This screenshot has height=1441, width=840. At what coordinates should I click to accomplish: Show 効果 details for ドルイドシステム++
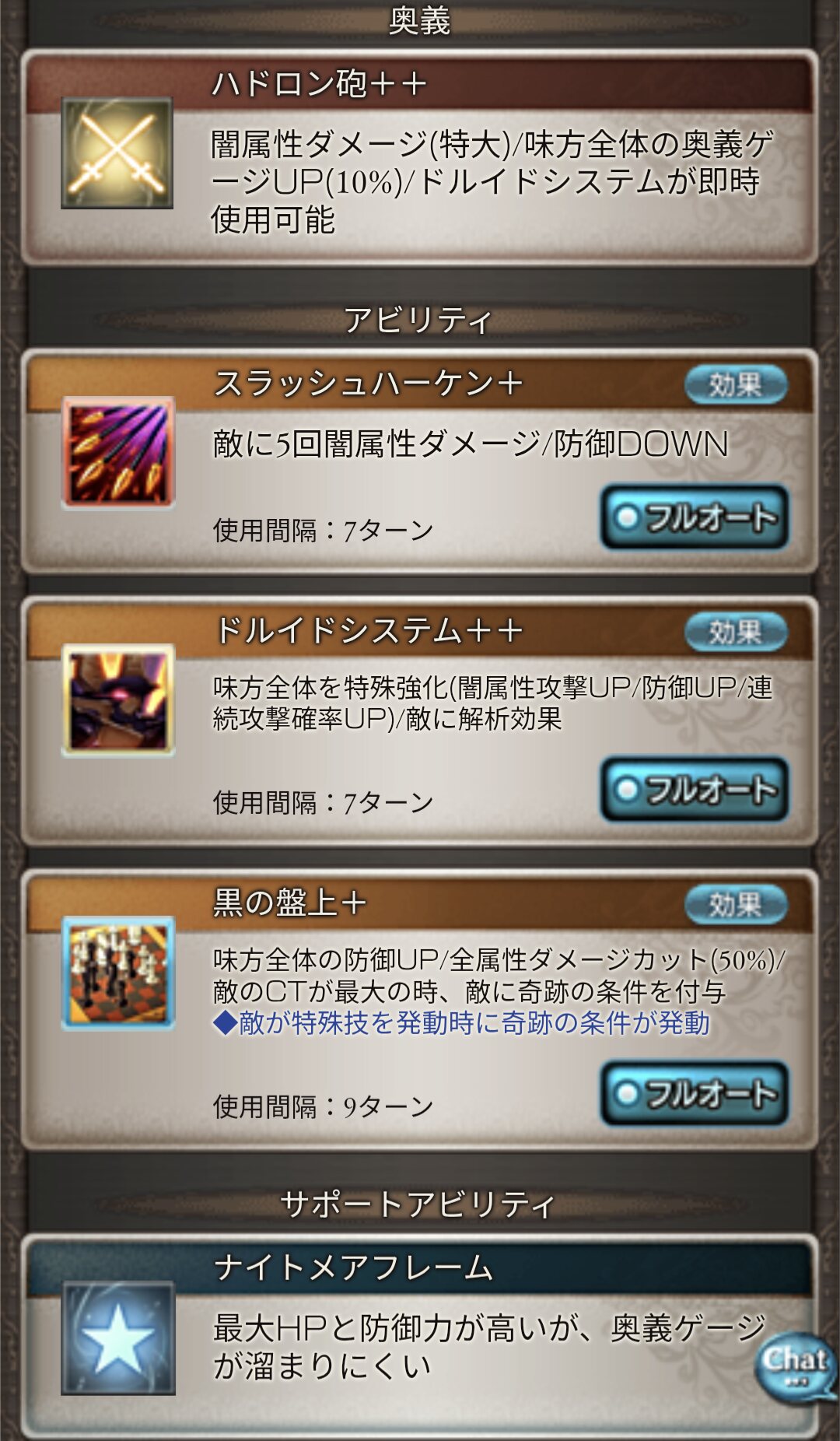pyautogui.click(x=736, y=632)
